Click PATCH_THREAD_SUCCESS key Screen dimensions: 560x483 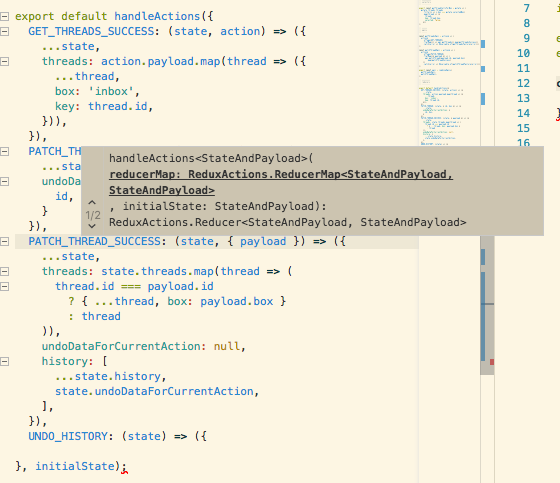pyautogui.click(x=94, y=242)
